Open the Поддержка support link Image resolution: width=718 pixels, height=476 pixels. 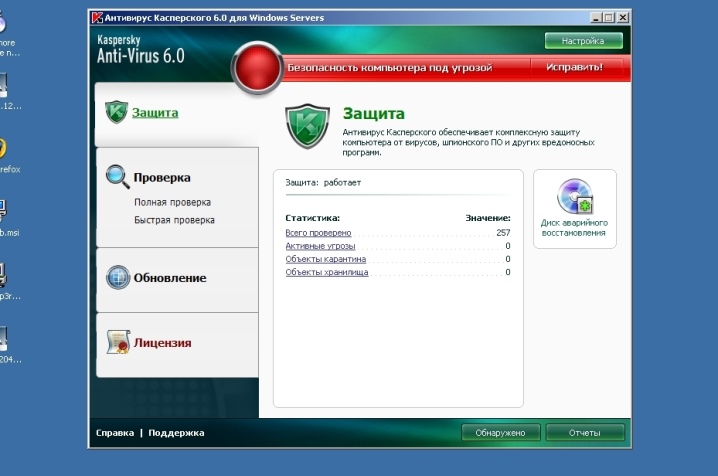(176, 433)
